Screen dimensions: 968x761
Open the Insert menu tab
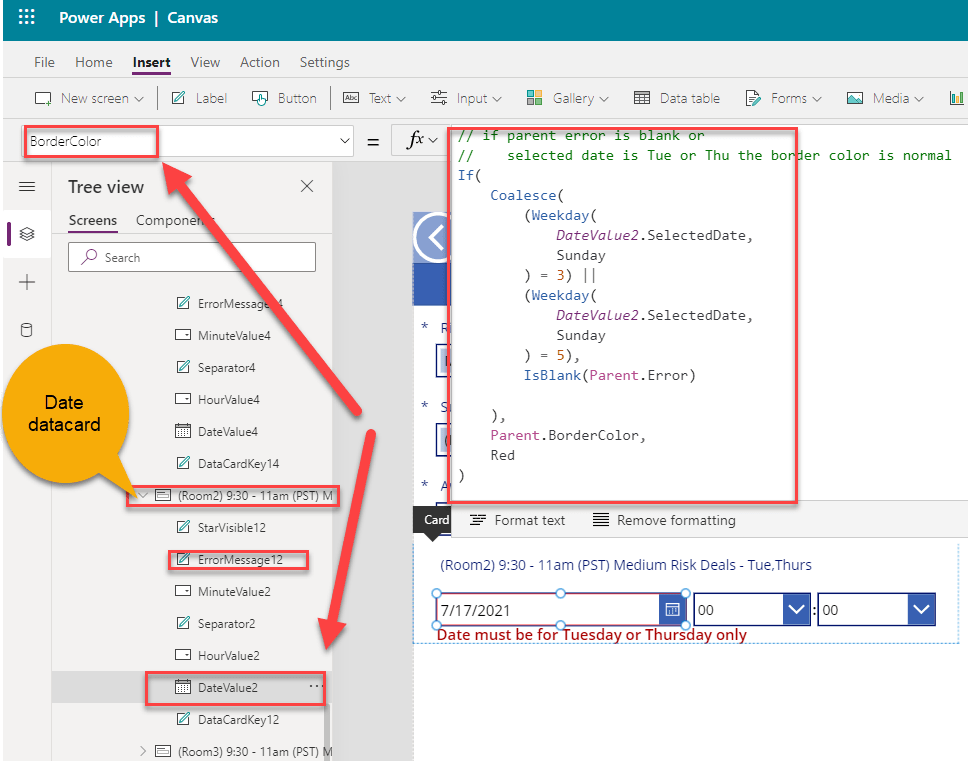pyautogui.click(x=151, y=62)
